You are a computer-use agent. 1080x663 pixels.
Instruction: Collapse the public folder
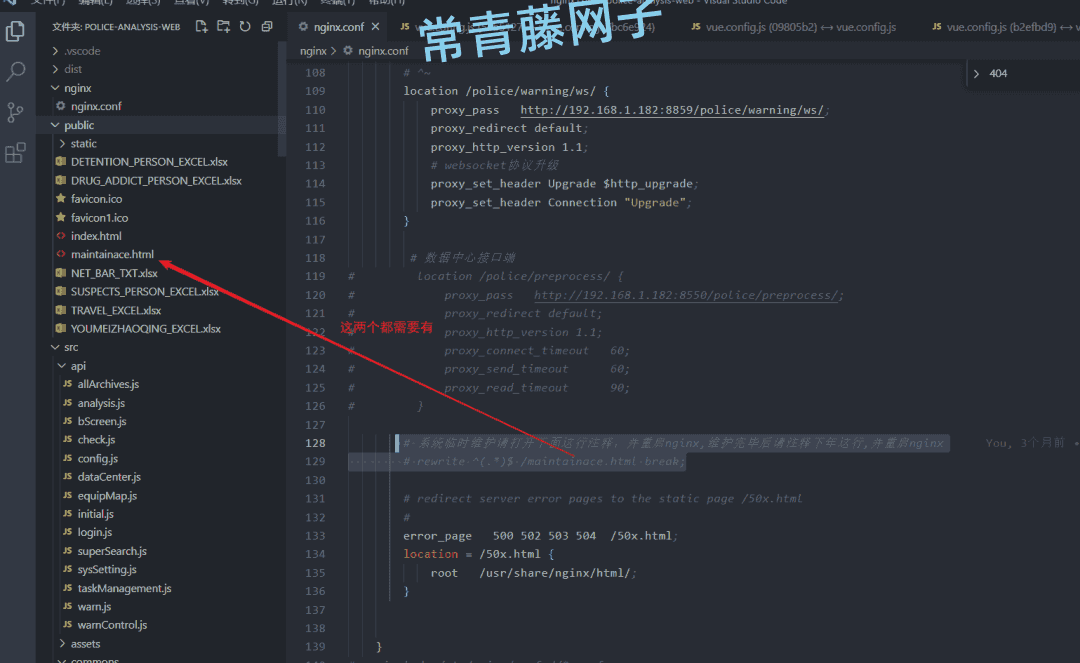[x=55, y=125]
